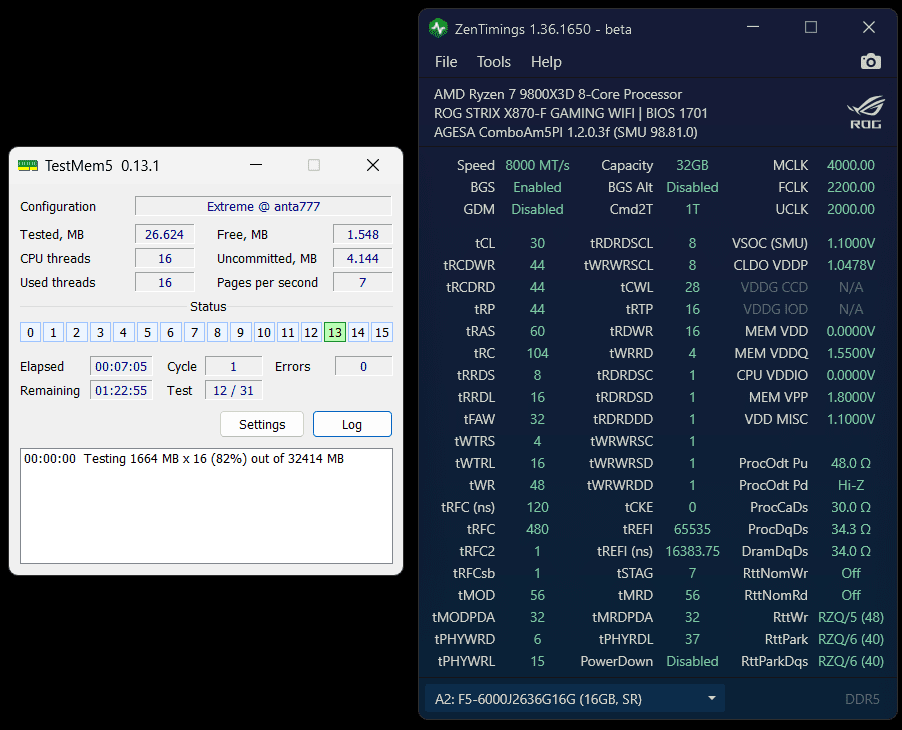Viewport: 902px width, 730px height.
Task: Click the VSOC (SMU) voltage 1.1000V
Action: pos(851,243)
